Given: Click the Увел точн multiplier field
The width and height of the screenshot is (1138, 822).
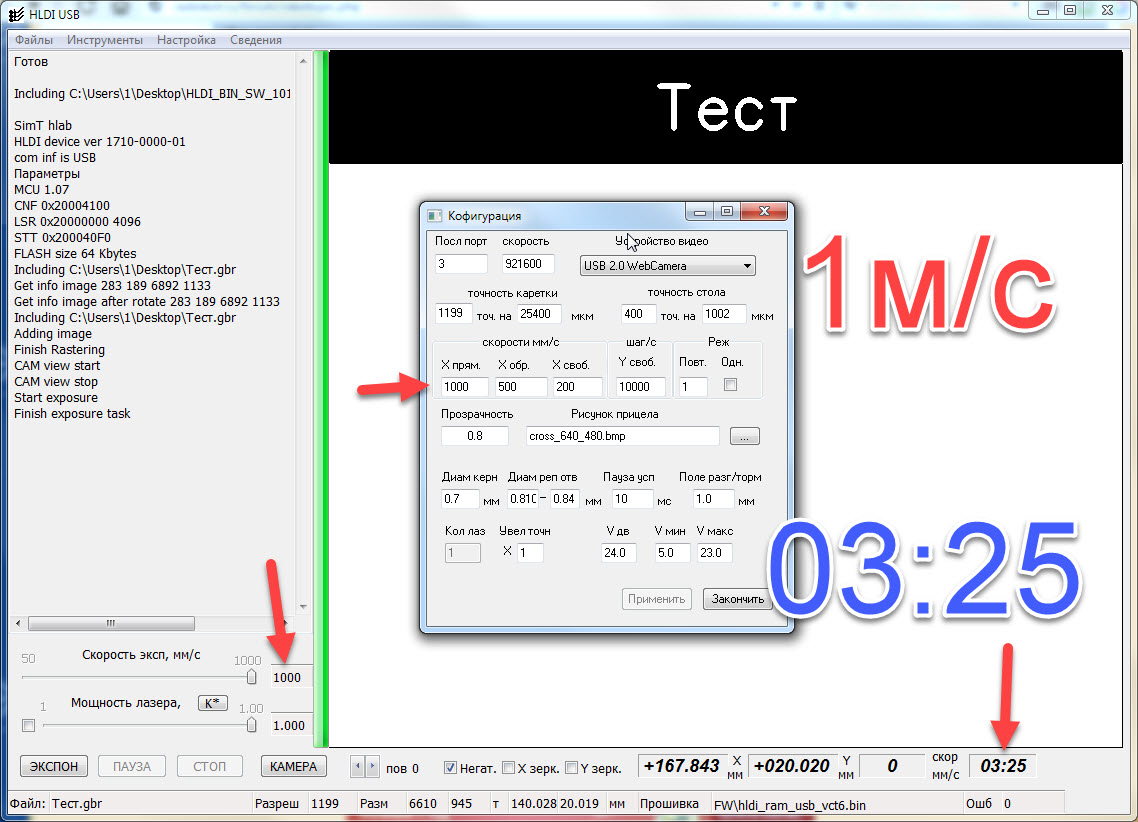Looking at the screenshot, I should (530, 553).
